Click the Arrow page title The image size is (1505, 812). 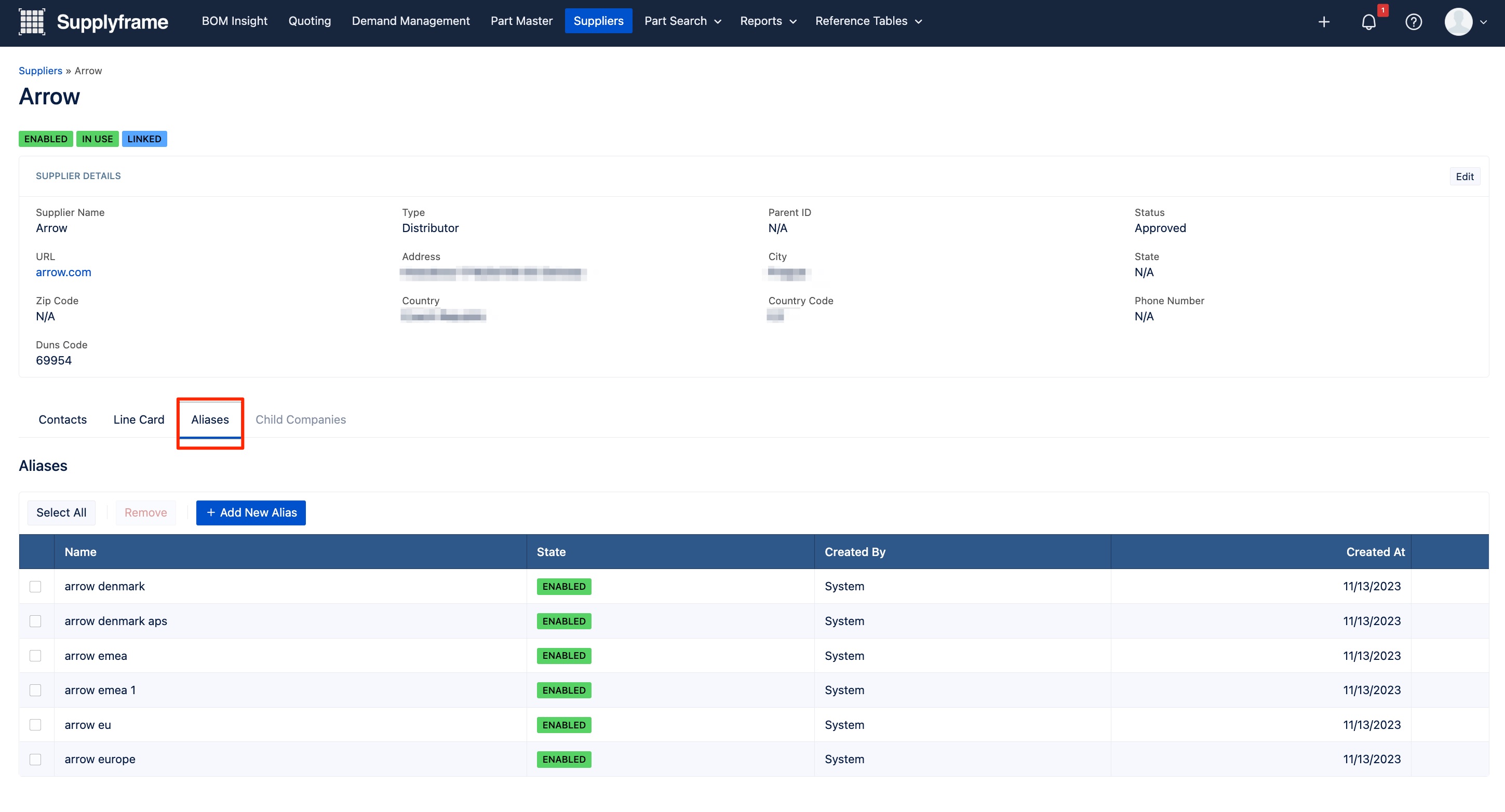click(49, 97)
